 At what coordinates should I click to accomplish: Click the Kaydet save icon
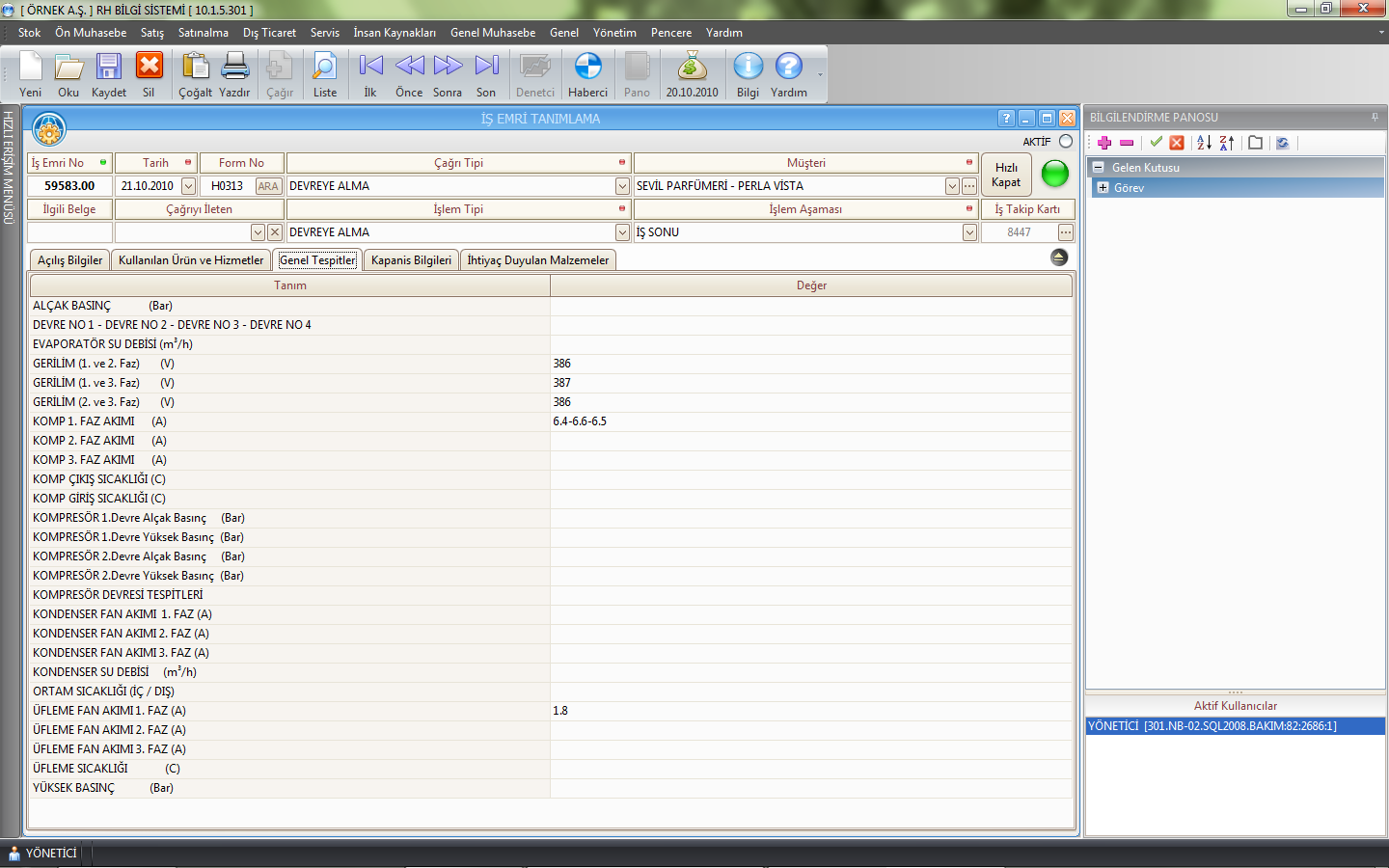pos(108,68)
